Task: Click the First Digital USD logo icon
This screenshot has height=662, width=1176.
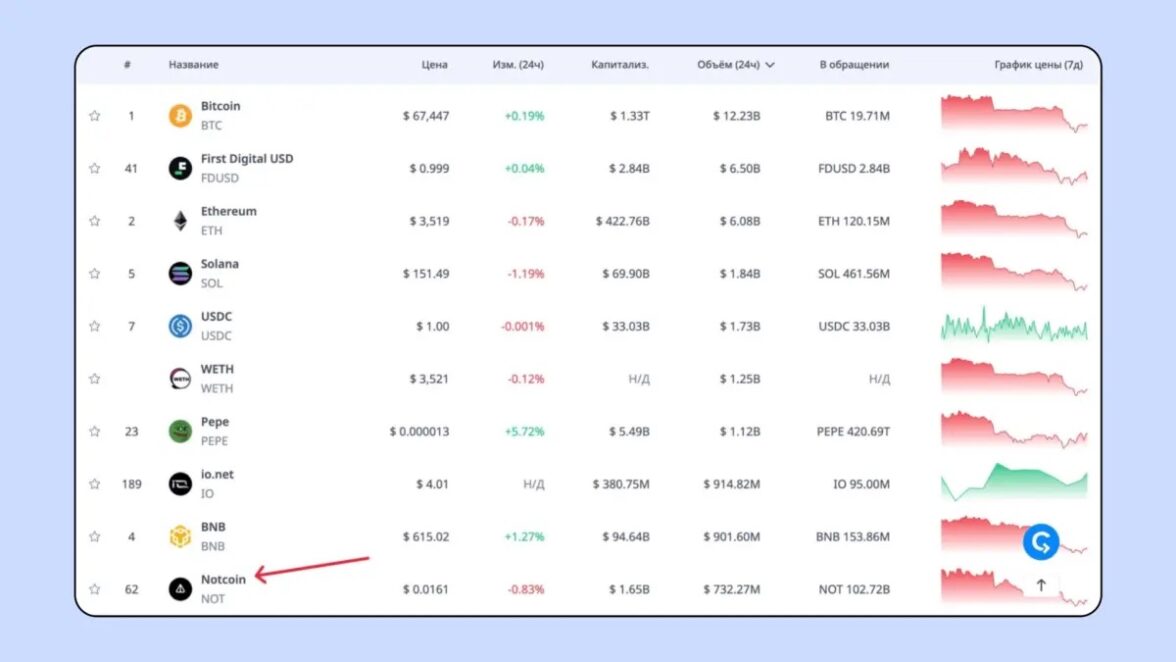Action: tap(180, 168)
